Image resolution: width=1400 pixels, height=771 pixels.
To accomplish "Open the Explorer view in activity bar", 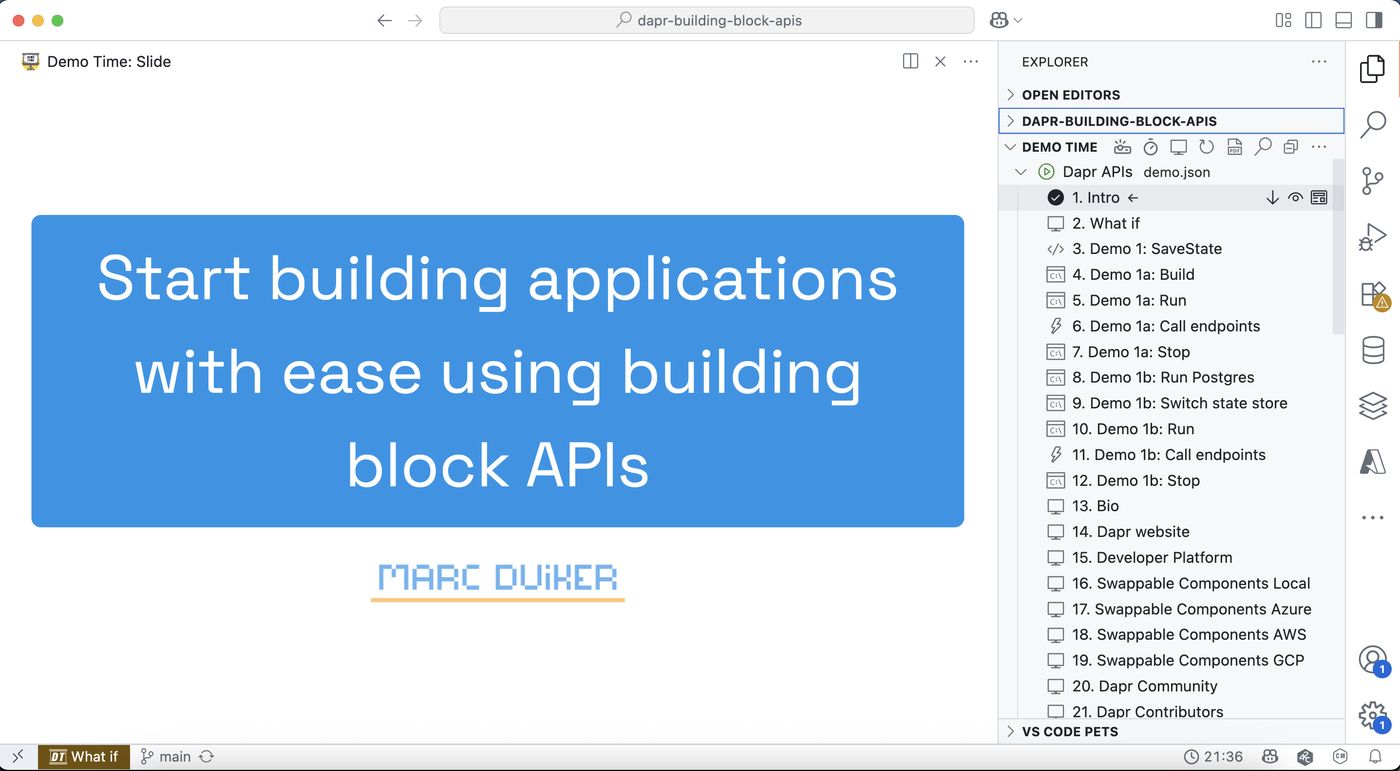I will (1373, 69).
